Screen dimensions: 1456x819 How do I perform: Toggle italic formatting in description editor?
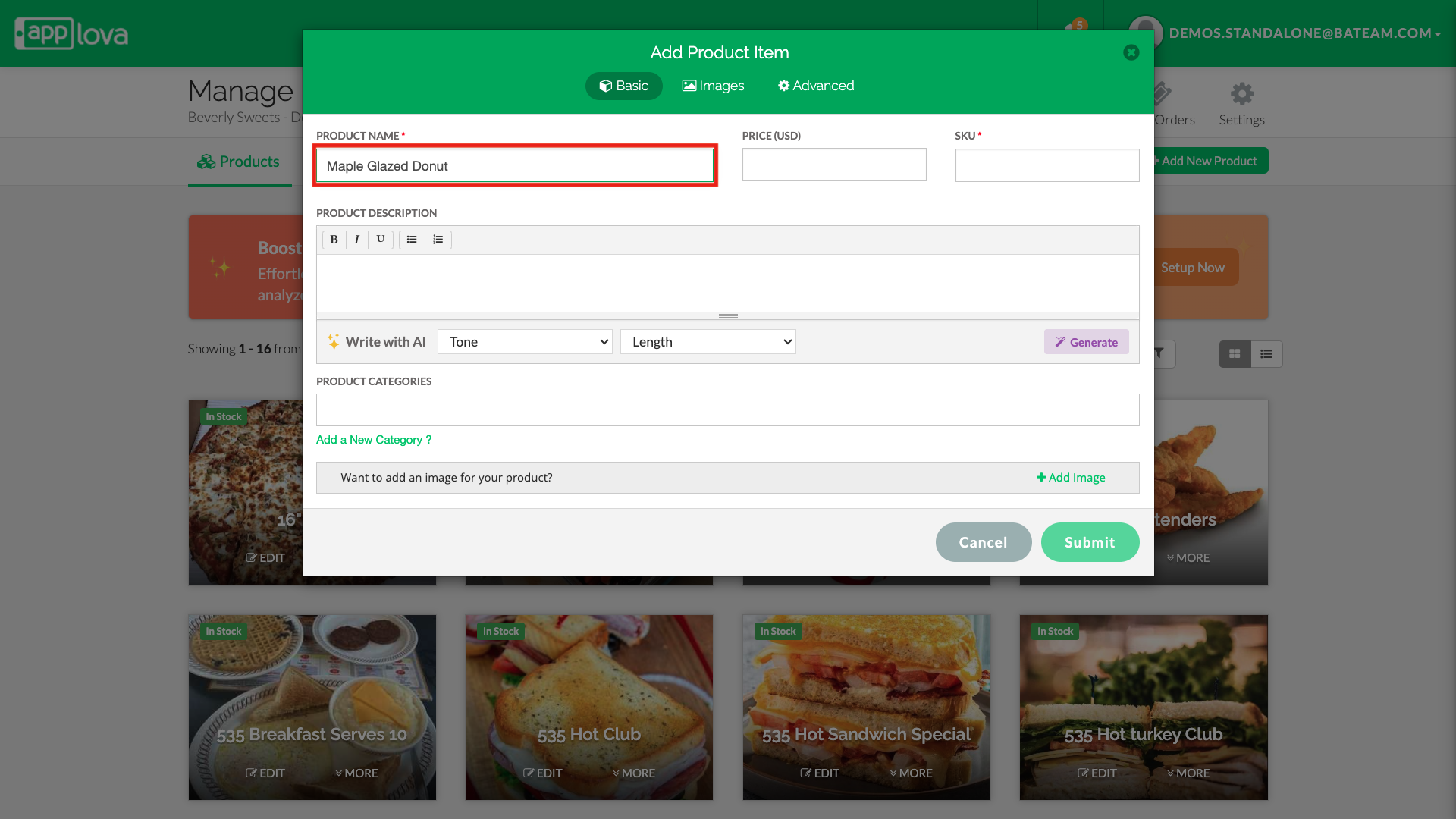(x=356, y=240)
